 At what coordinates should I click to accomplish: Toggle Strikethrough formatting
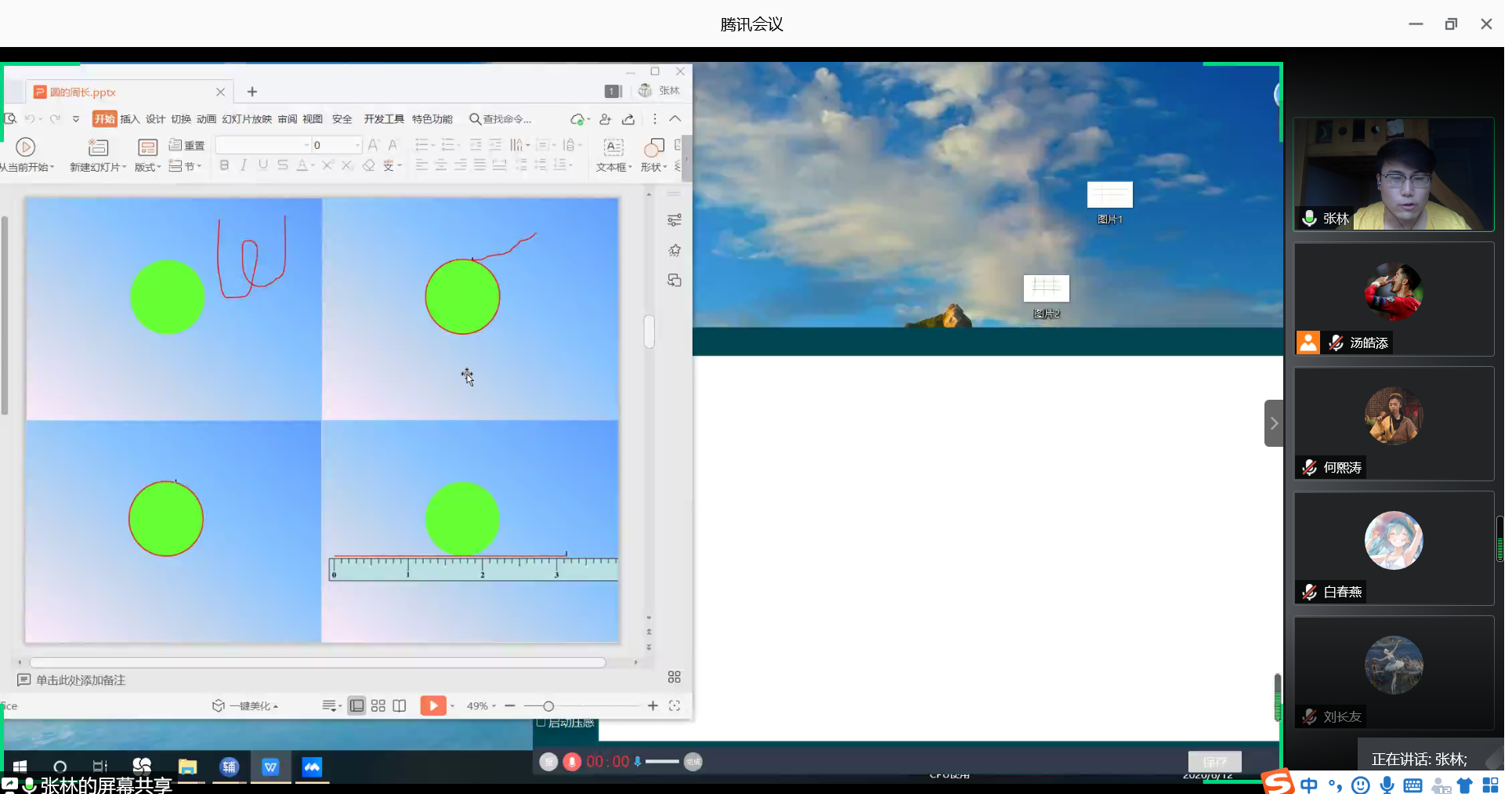pos(283,165)
